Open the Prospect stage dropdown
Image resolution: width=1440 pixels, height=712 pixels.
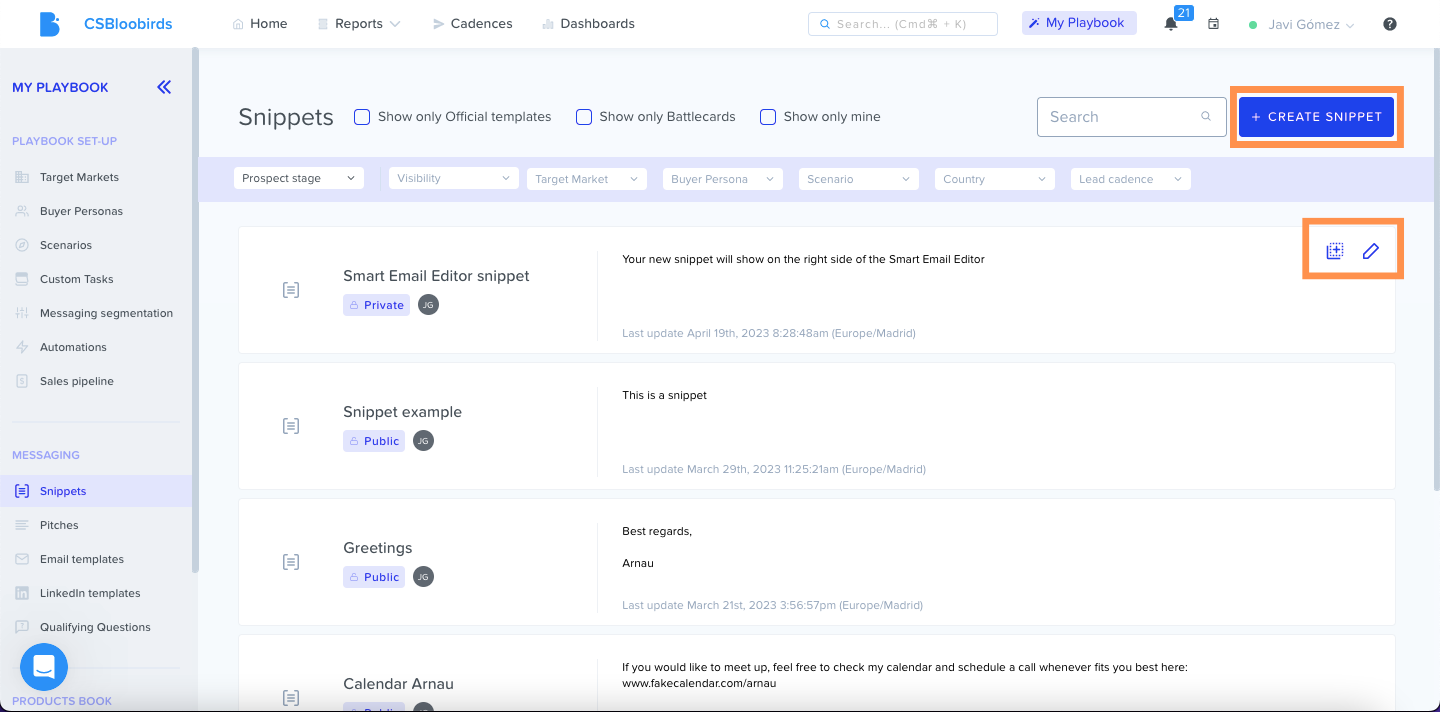(x=299, y=178)
